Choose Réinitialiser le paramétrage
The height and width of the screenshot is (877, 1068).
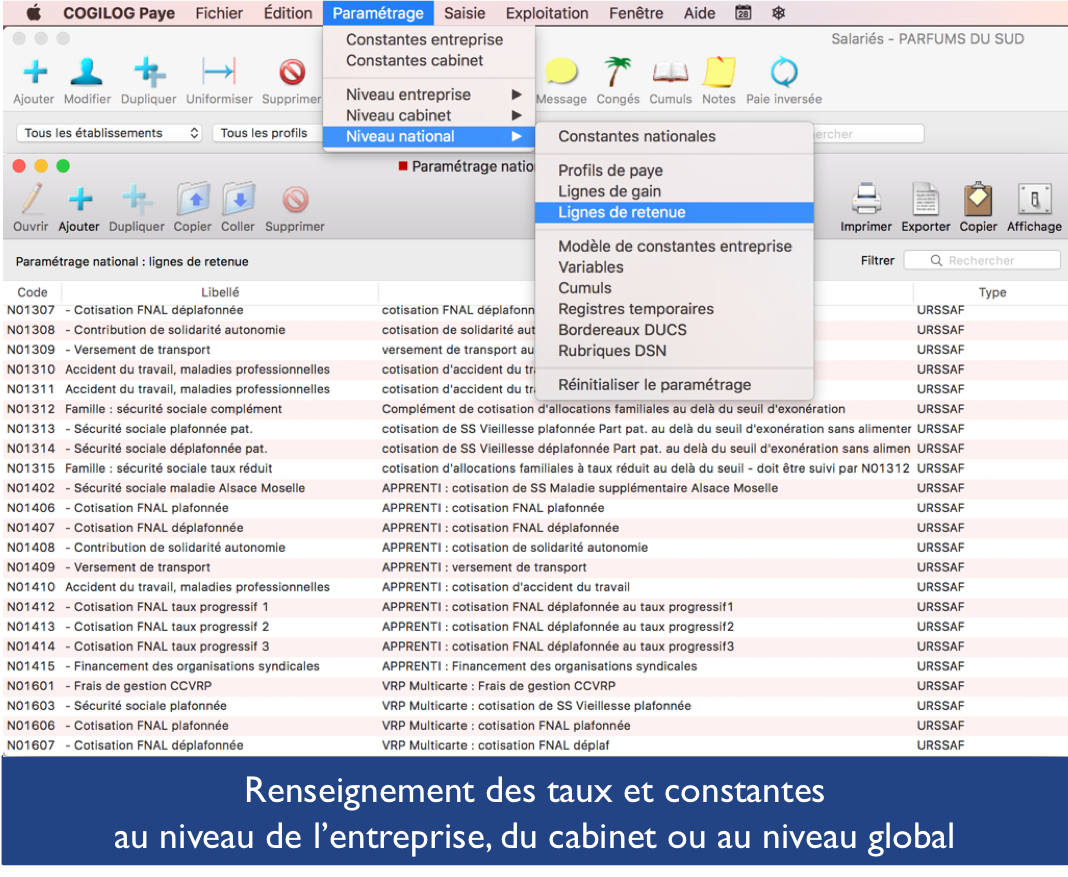[674, 385]
